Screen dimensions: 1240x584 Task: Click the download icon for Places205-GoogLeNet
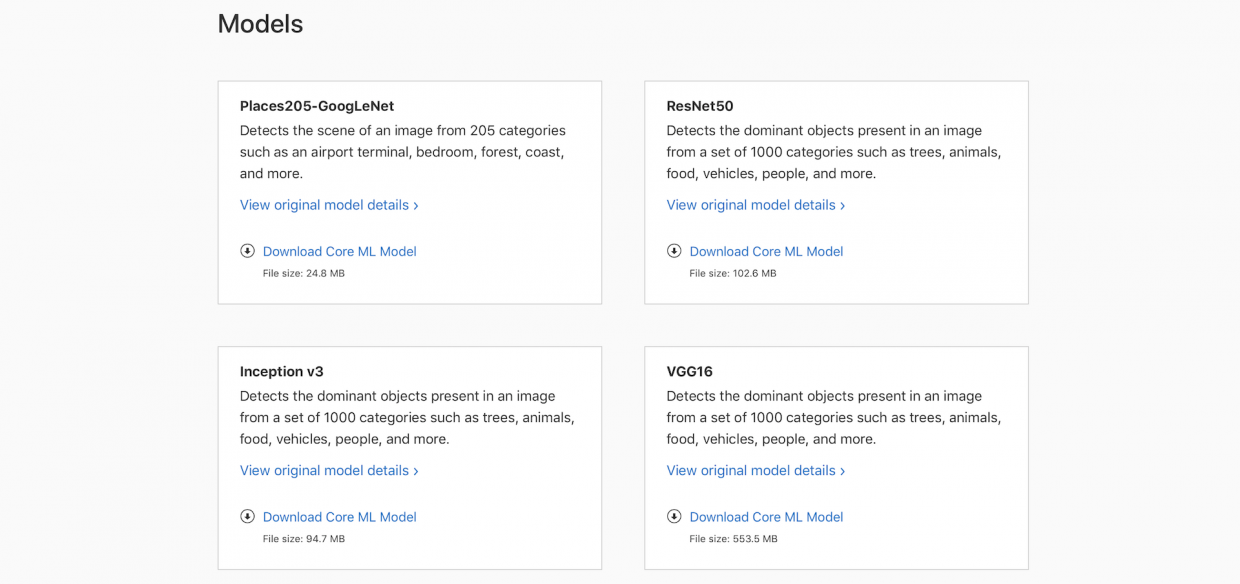point(247,251)
